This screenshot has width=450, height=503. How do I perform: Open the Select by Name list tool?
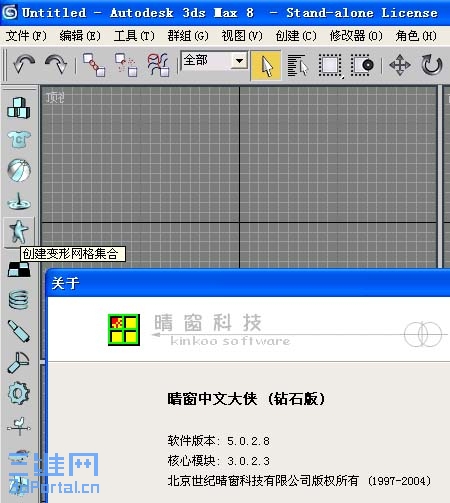click(298, 65)
